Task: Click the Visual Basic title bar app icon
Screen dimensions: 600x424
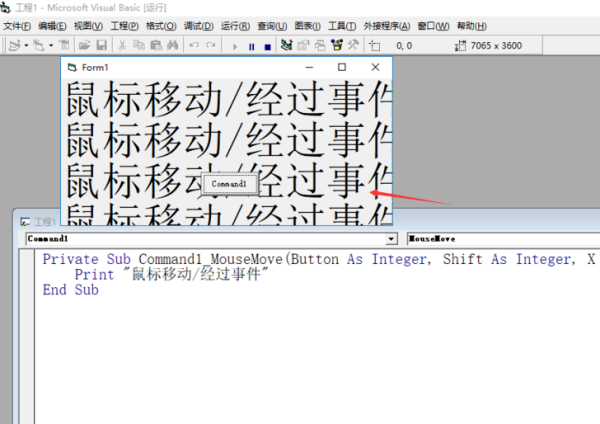Action: point(5,7)
